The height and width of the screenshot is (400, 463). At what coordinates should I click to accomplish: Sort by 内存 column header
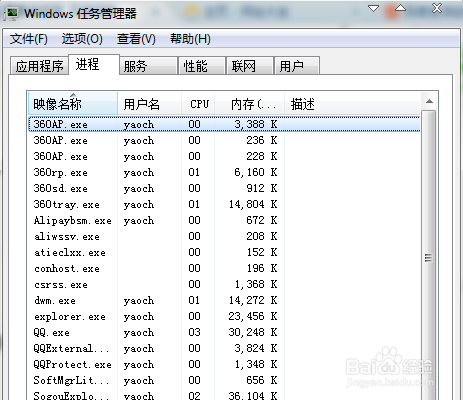(x=250, y=104)
